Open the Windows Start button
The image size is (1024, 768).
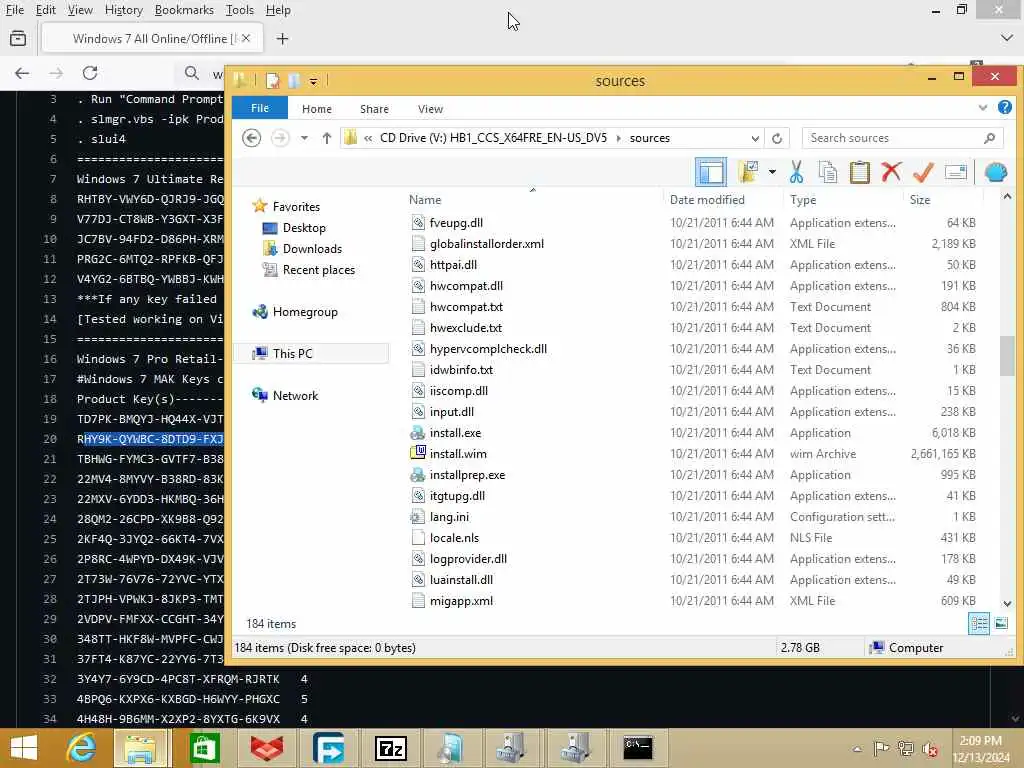tap(24, 748)
